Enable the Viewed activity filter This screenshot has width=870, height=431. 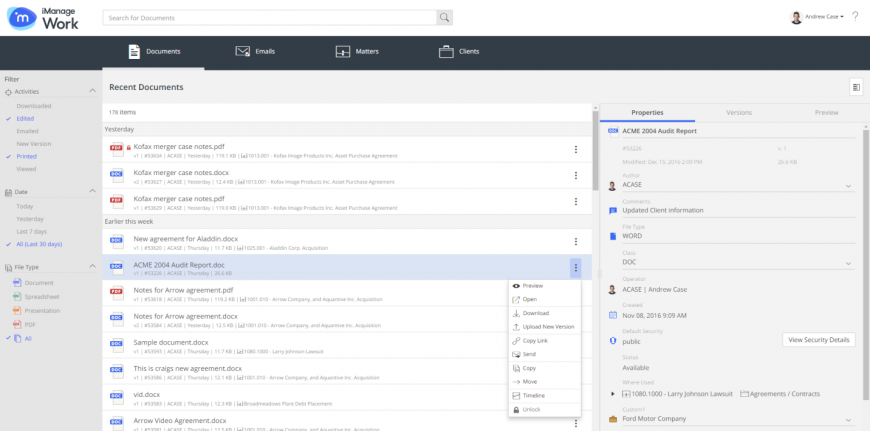[26, 169]
